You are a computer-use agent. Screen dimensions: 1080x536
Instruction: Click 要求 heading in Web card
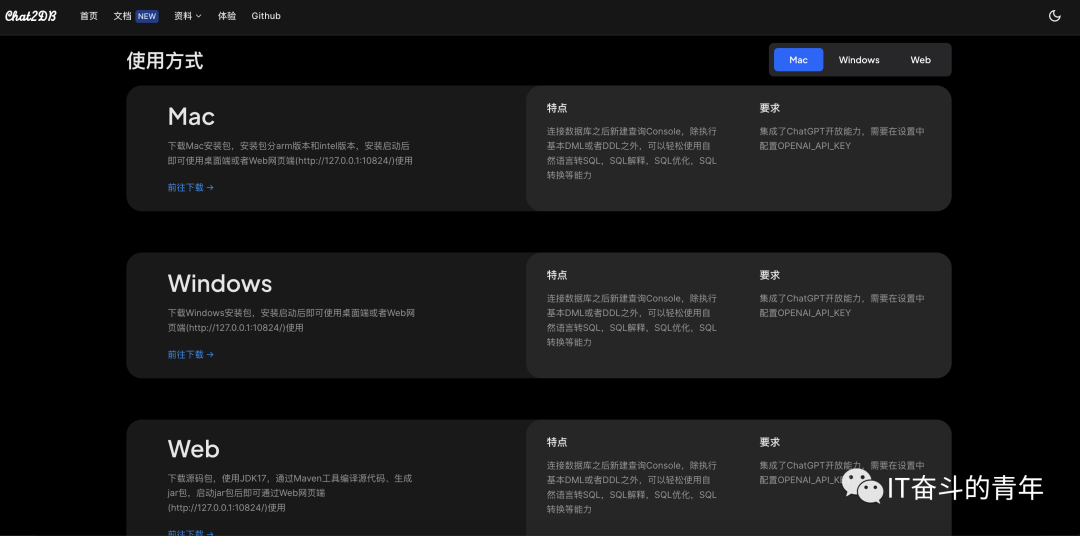[770, 442]
